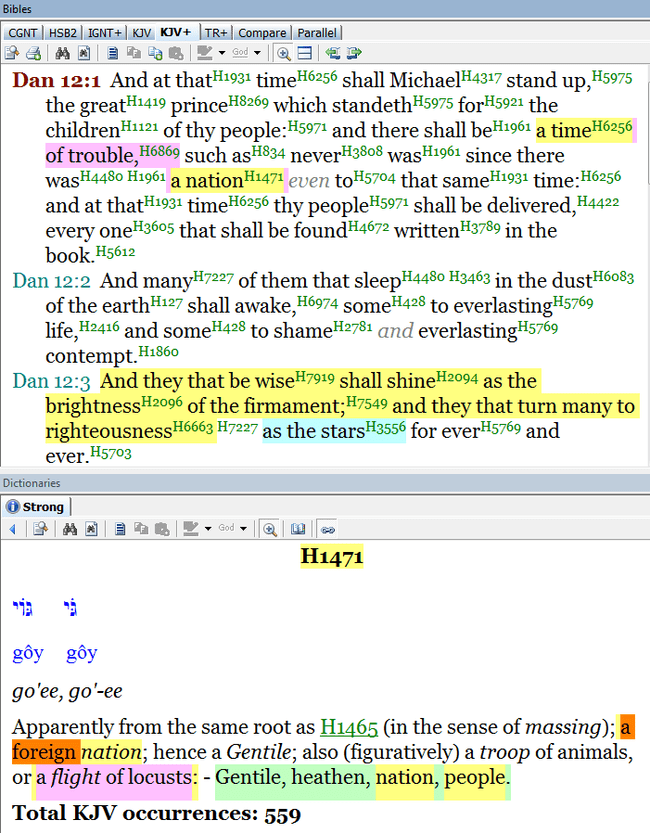Viewport: 650px width, 833px height.
Task: Click the print icon in Bibles toolbar
Action: coord(33,53)
